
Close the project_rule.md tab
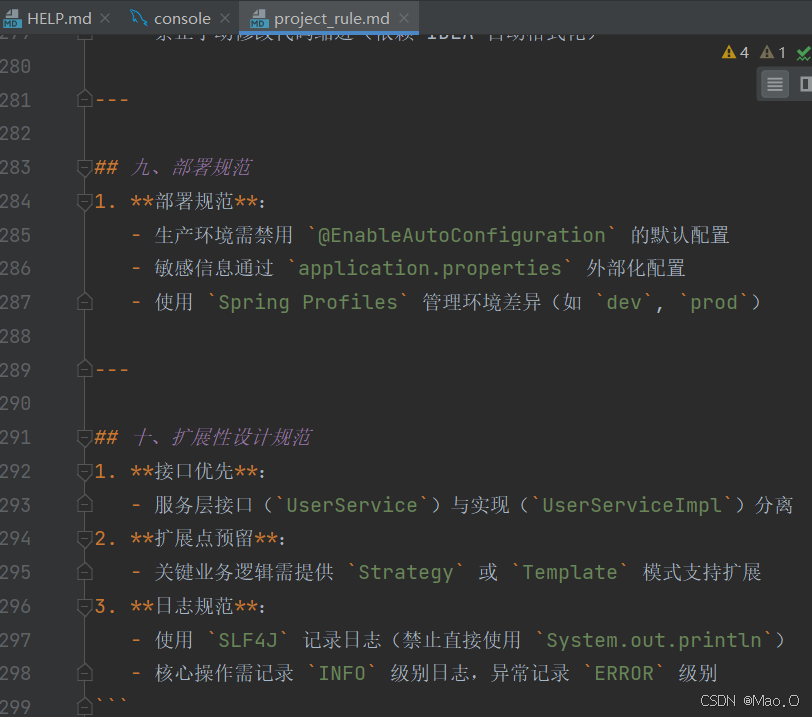click(x=404, y=19)
